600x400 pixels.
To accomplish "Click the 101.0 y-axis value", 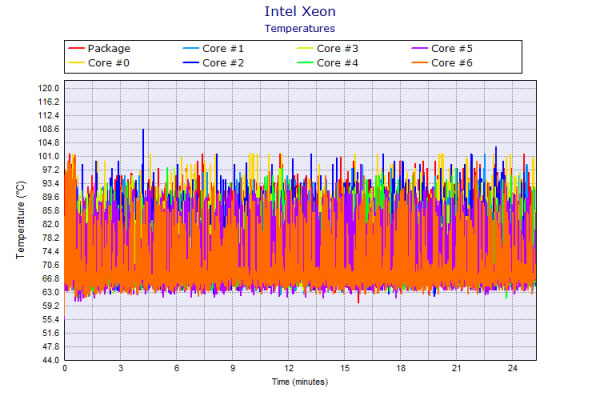I will click(x=49, y=156).
